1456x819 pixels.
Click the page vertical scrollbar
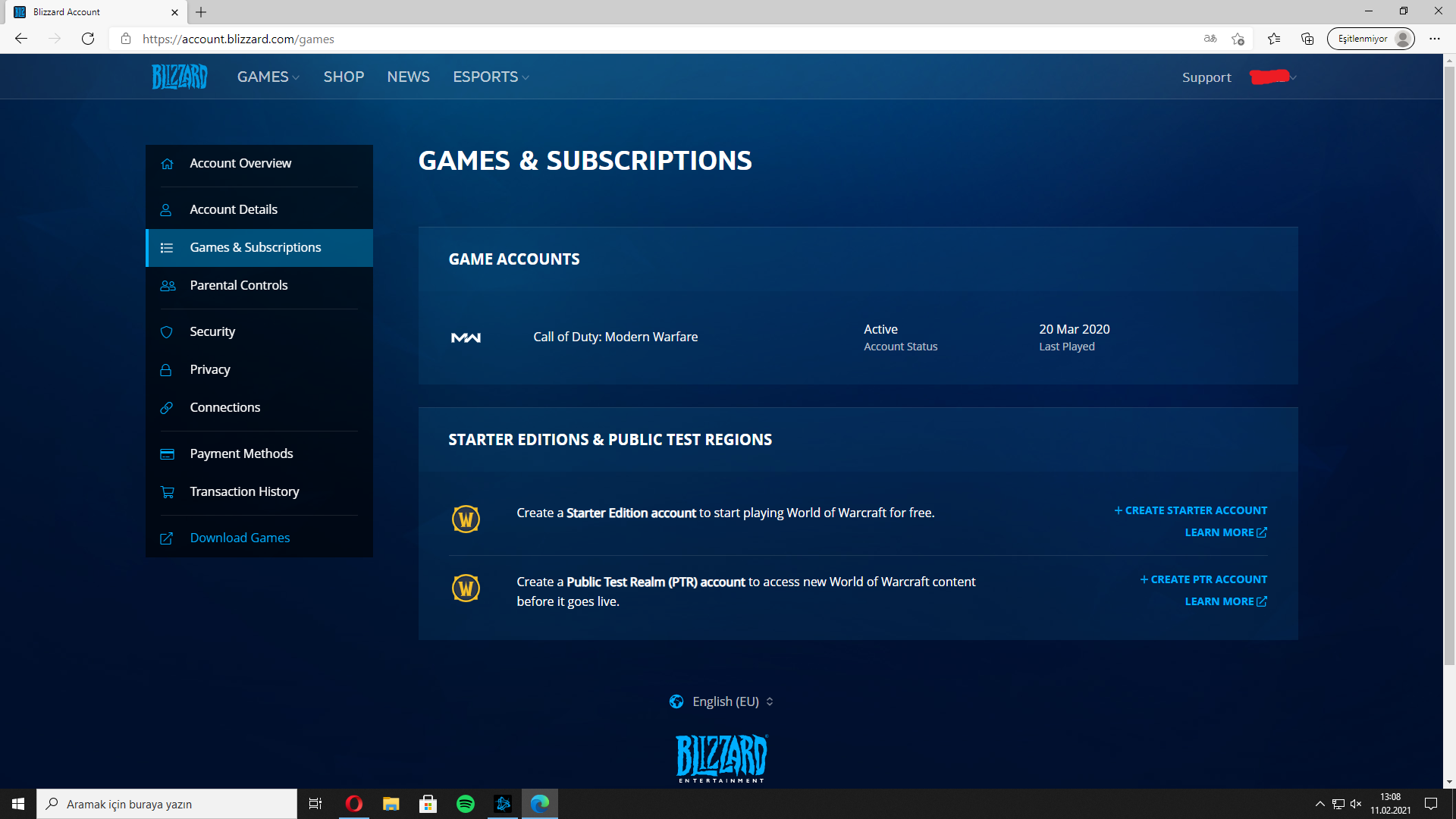[x=1449, y=366]
